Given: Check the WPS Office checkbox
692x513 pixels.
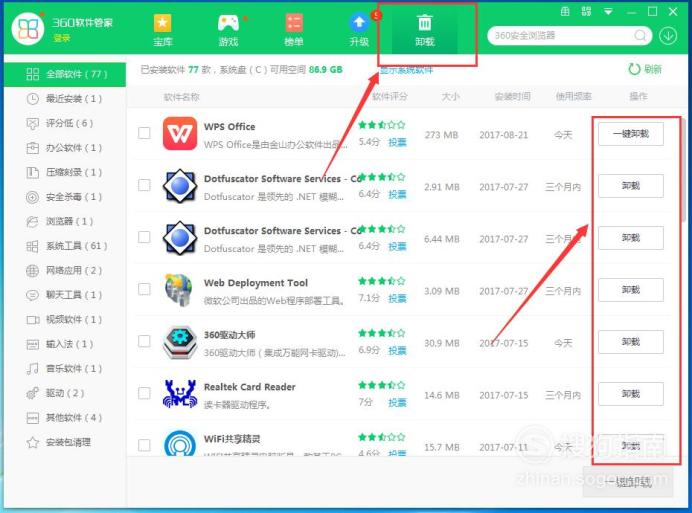Looking at the screenshot, I should click(x=144, y=133).
